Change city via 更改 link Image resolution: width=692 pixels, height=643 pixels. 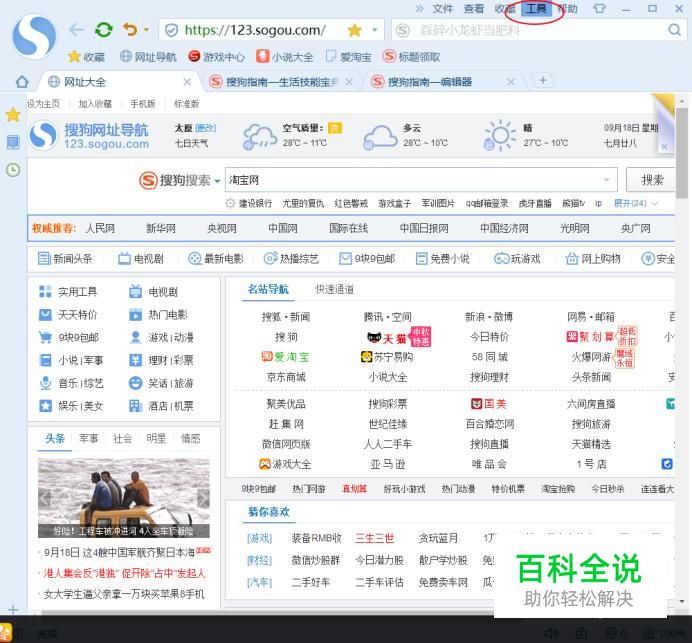pyautogui.click(x=205, y=128)
